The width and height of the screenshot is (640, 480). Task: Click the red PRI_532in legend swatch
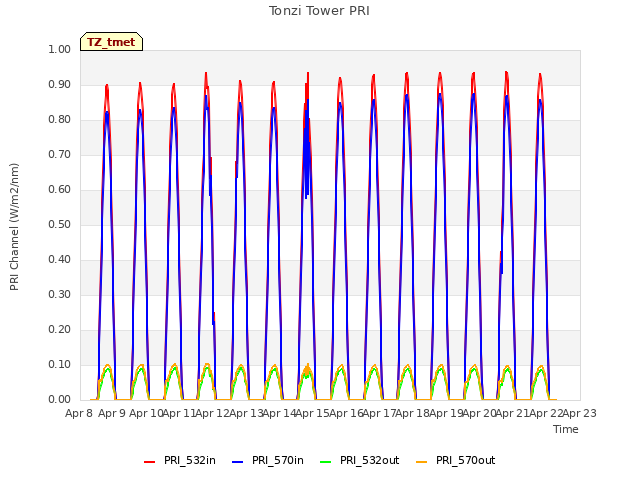[149, 462]
